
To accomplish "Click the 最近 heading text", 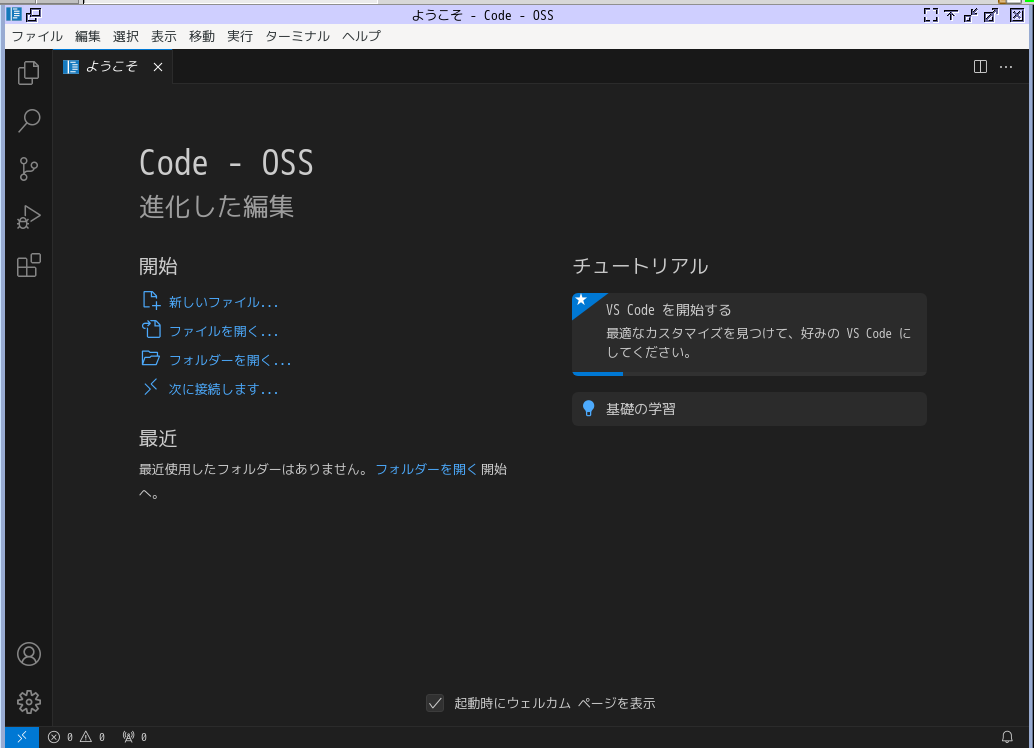I will pyautogui.click(x=158, y=439).
